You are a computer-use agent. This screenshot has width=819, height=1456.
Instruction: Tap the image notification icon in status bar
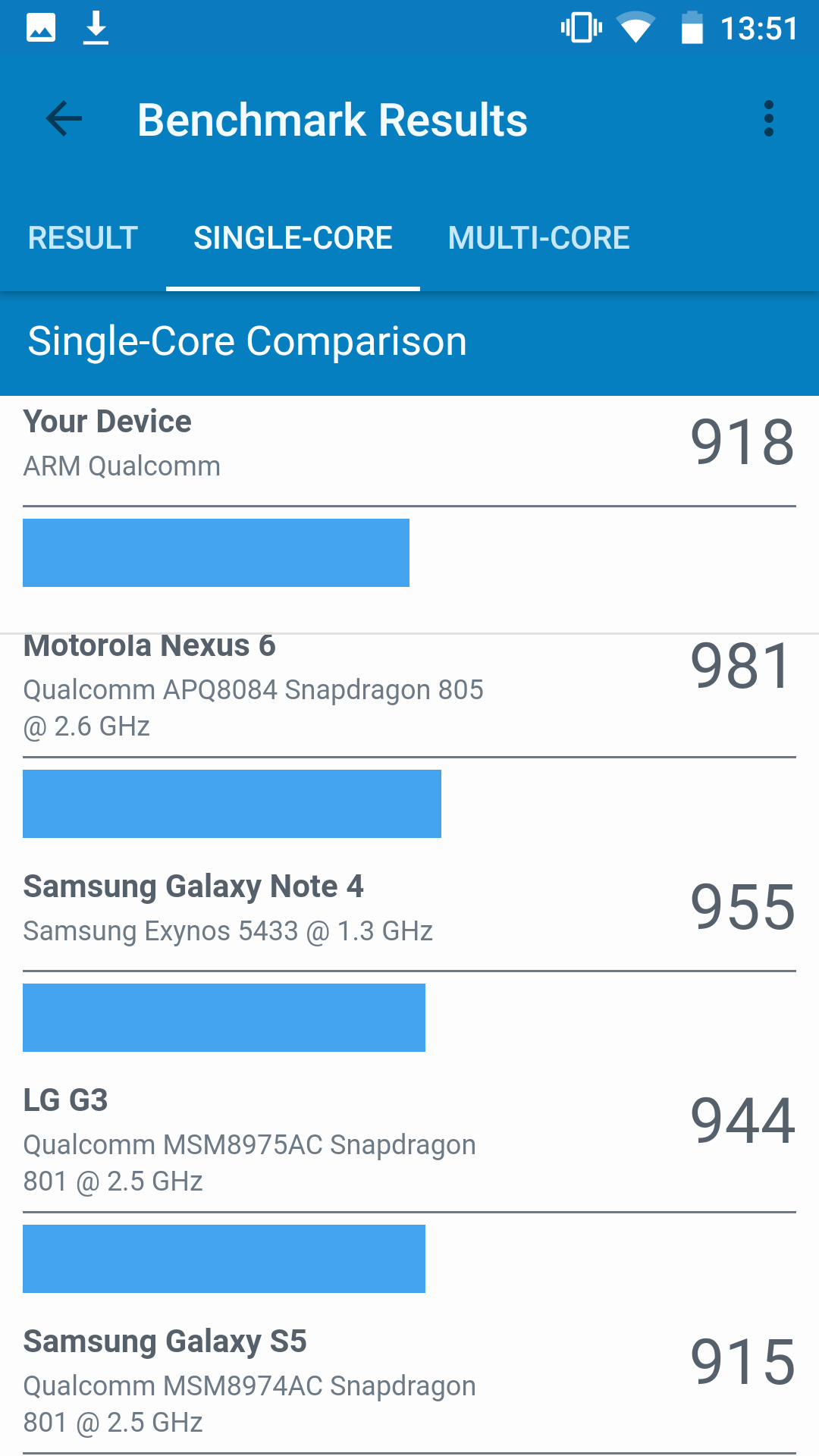41,28
